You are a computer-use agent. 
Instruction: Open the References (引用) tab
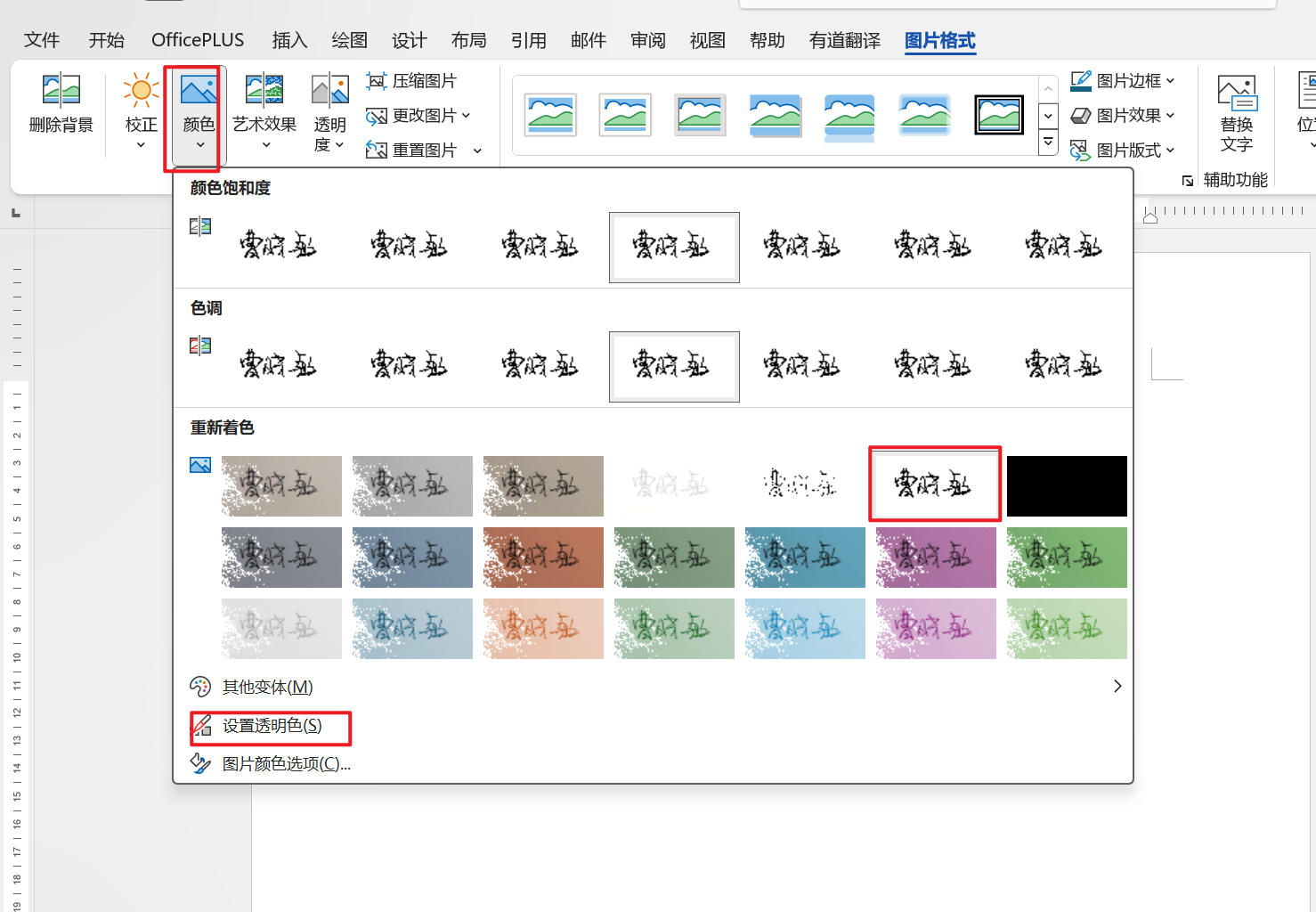point(529,40)
